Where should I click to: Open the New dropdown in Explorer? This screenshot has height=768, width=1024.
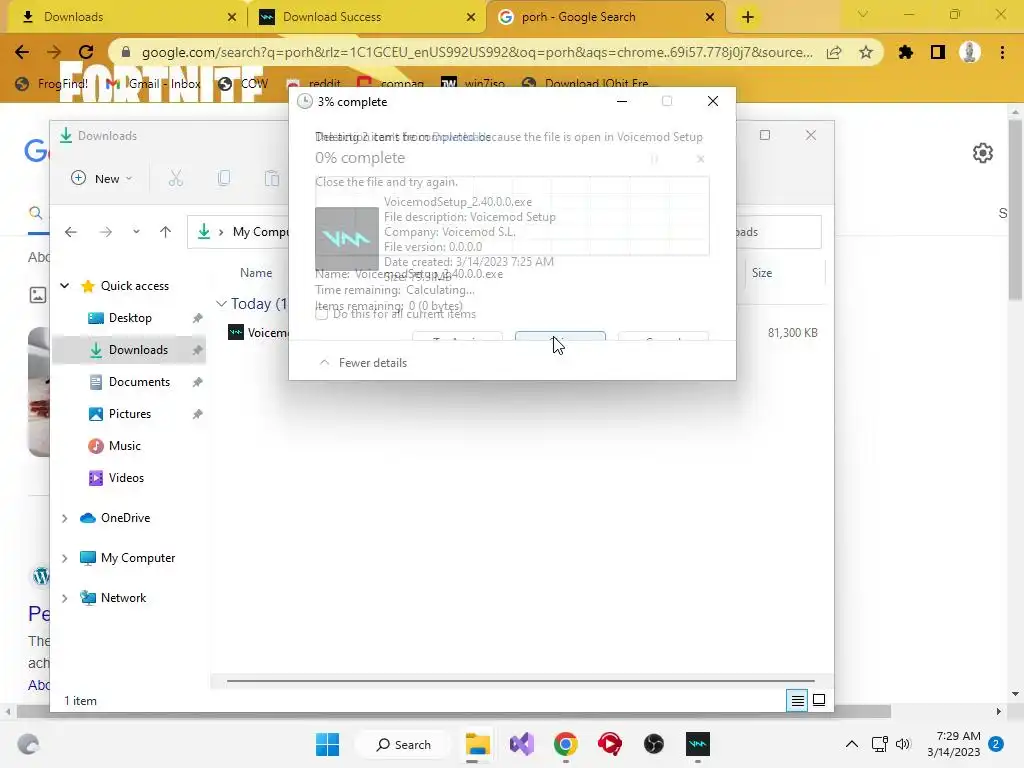(x=102, y=178)
